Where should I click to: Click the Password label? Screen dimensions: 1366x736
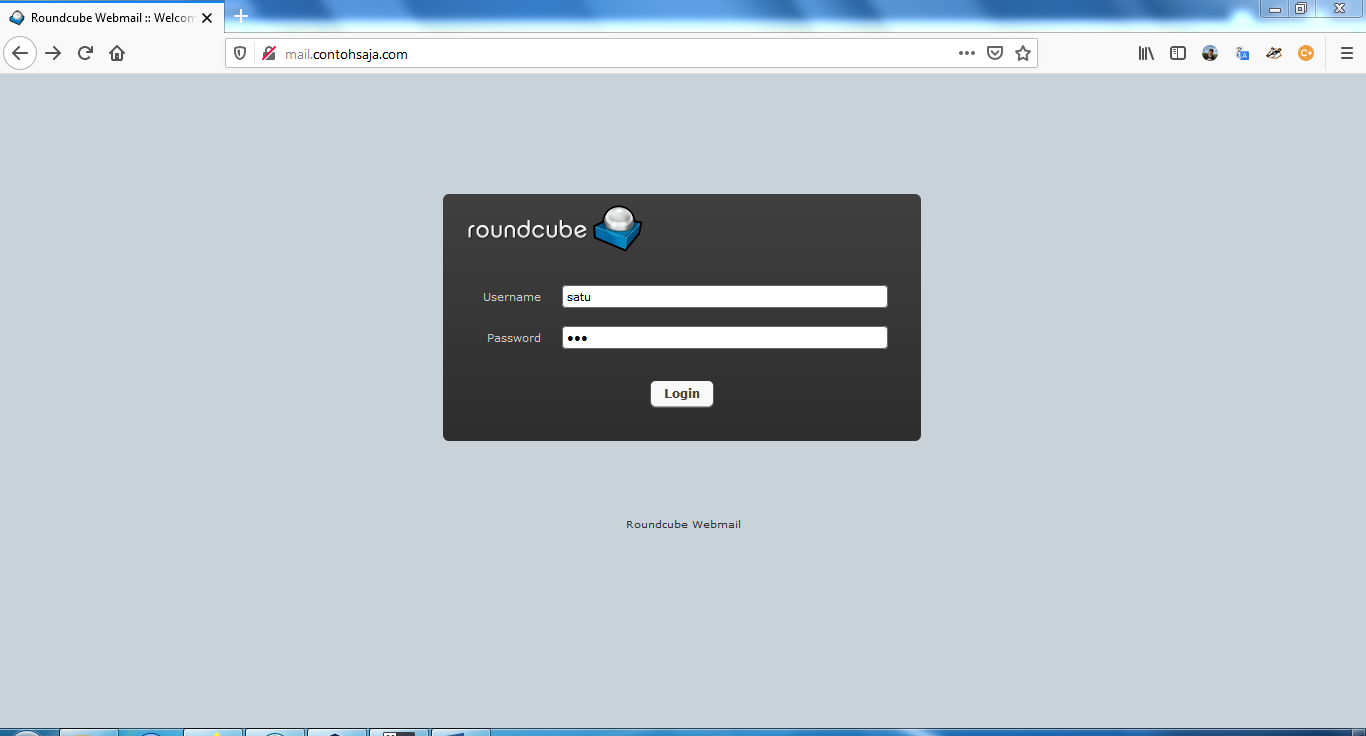point(514,338)
